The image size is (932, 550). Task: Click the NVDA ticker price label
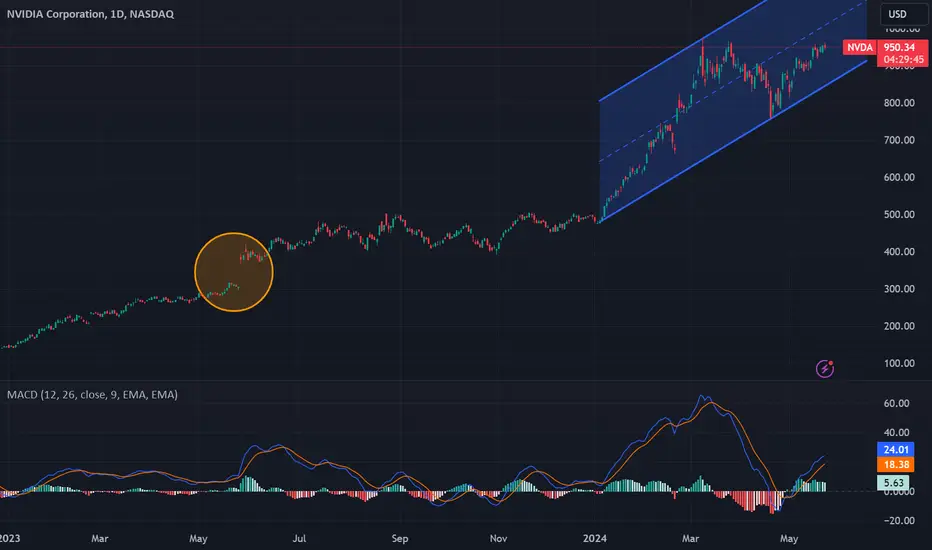[x=859, y=47]
